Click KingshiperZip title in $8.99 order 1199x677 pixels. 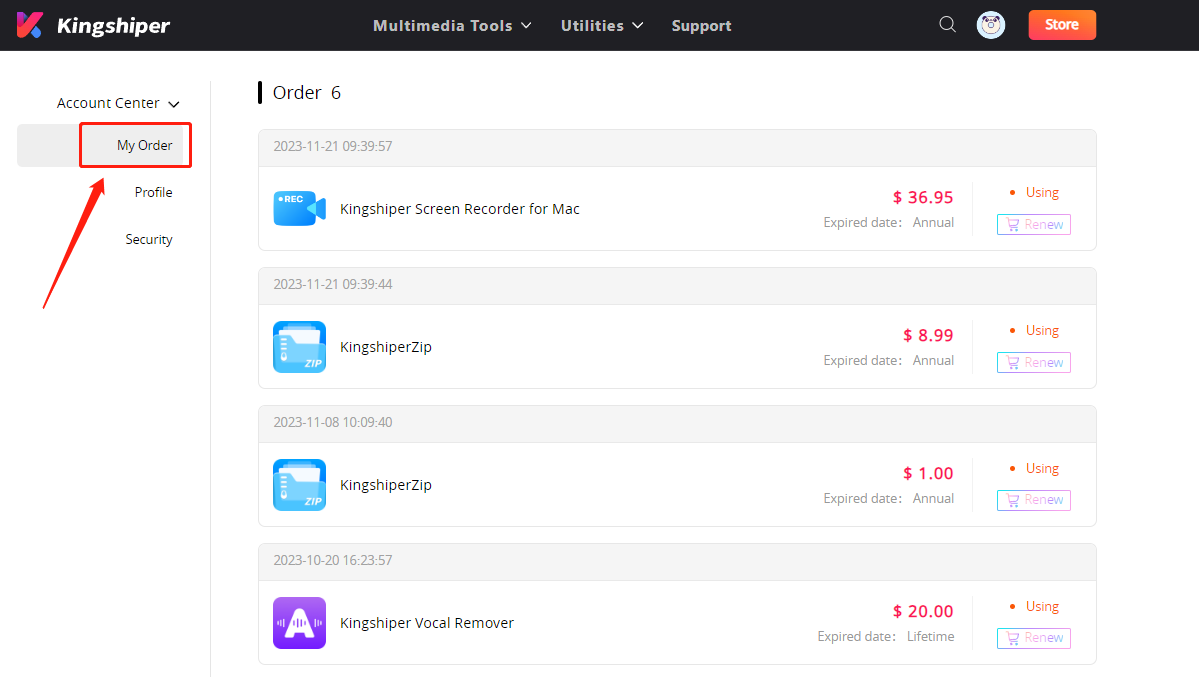tap(385, 347)
